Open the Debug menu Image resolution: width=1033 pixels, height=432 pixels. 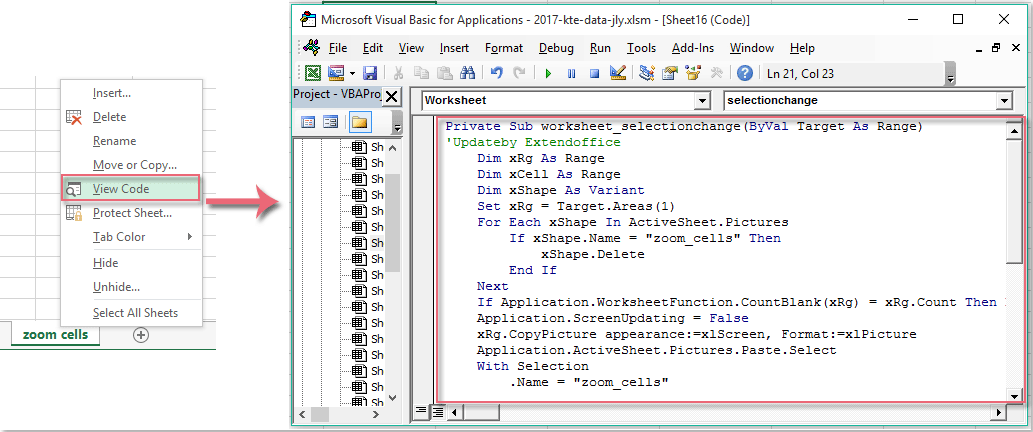click(x=556, y=48)
